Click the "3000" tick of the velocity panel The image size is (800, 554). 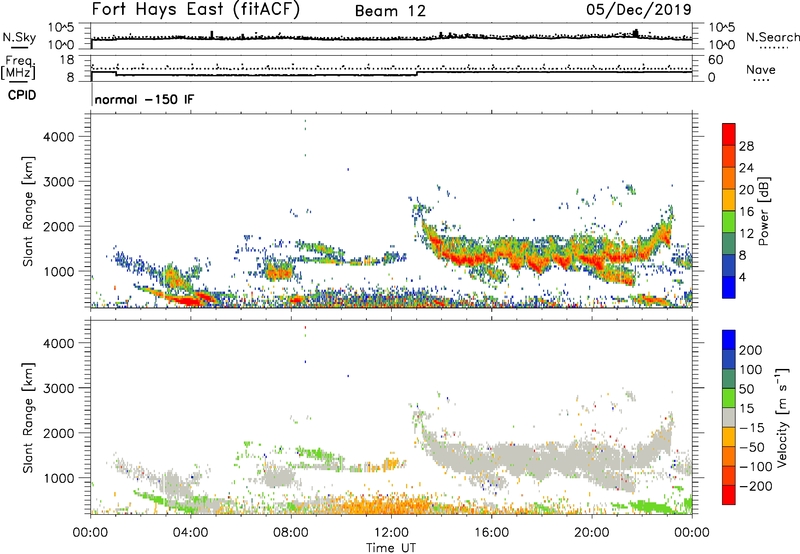click(59, 388)
